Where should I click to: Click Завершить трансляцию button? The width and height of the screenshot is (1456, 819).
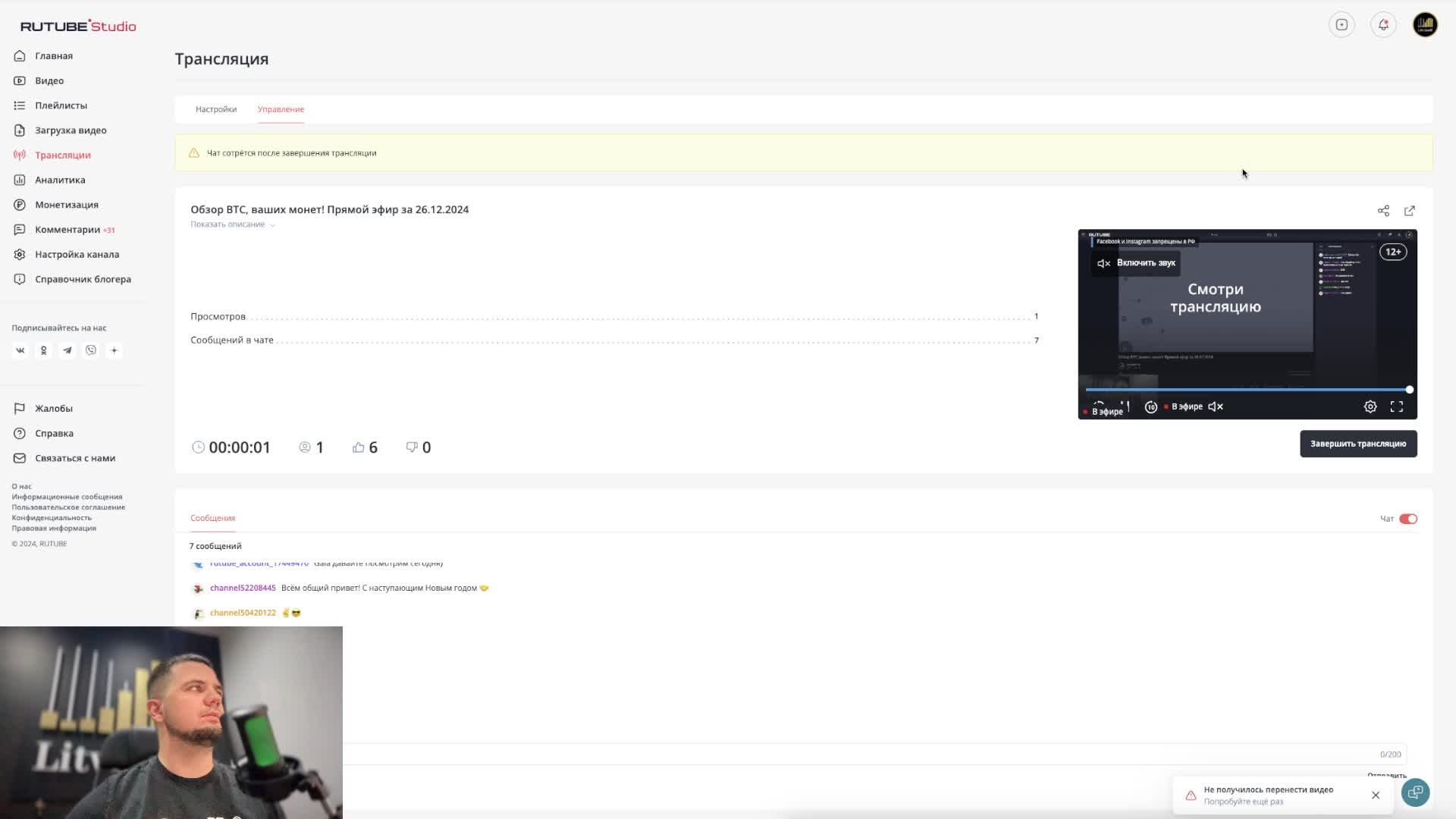(1358, 444)
